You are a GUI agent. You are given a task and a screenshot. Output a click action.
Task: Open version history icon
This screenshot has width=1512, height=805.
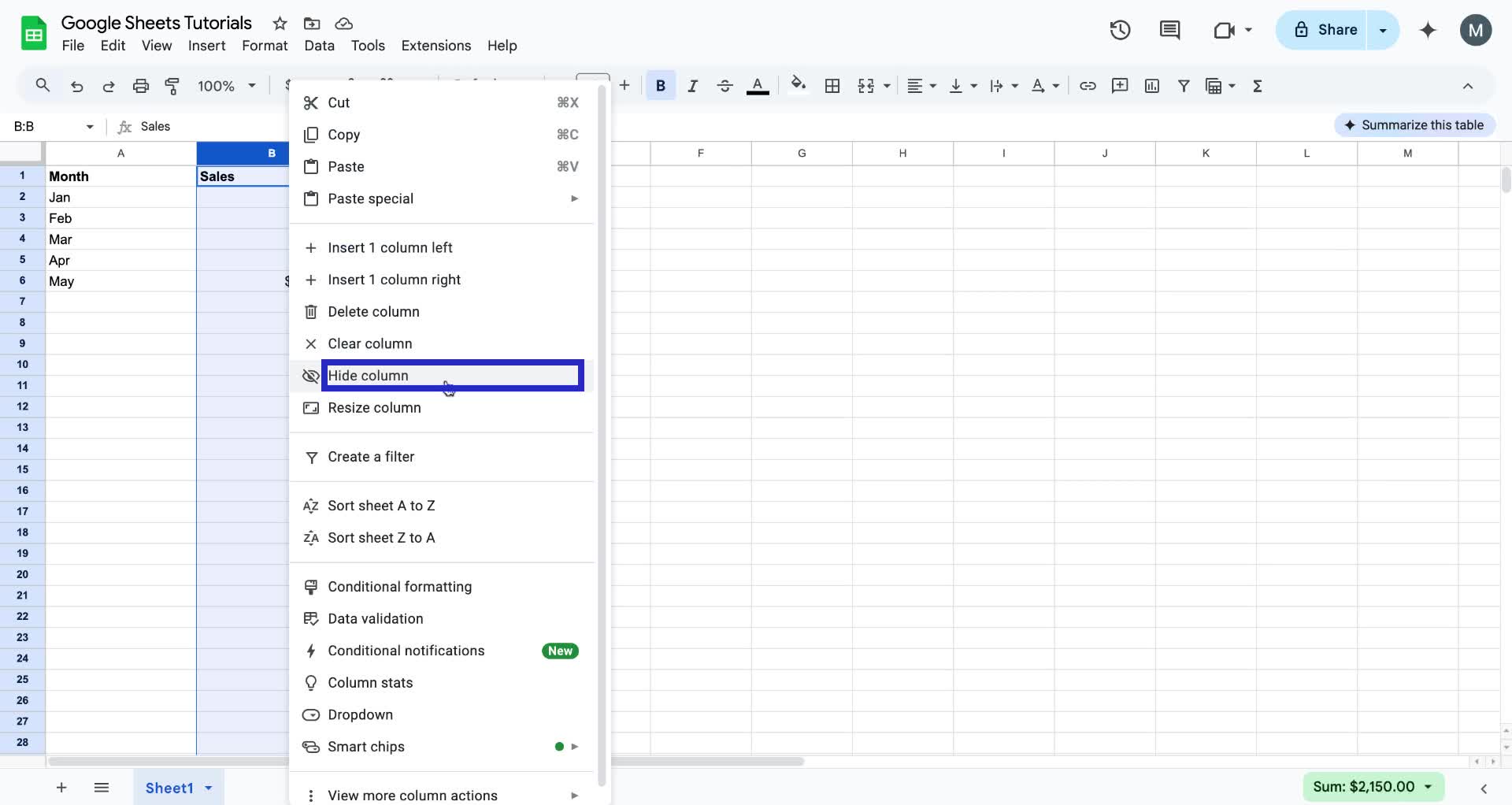coord(1119,30)
